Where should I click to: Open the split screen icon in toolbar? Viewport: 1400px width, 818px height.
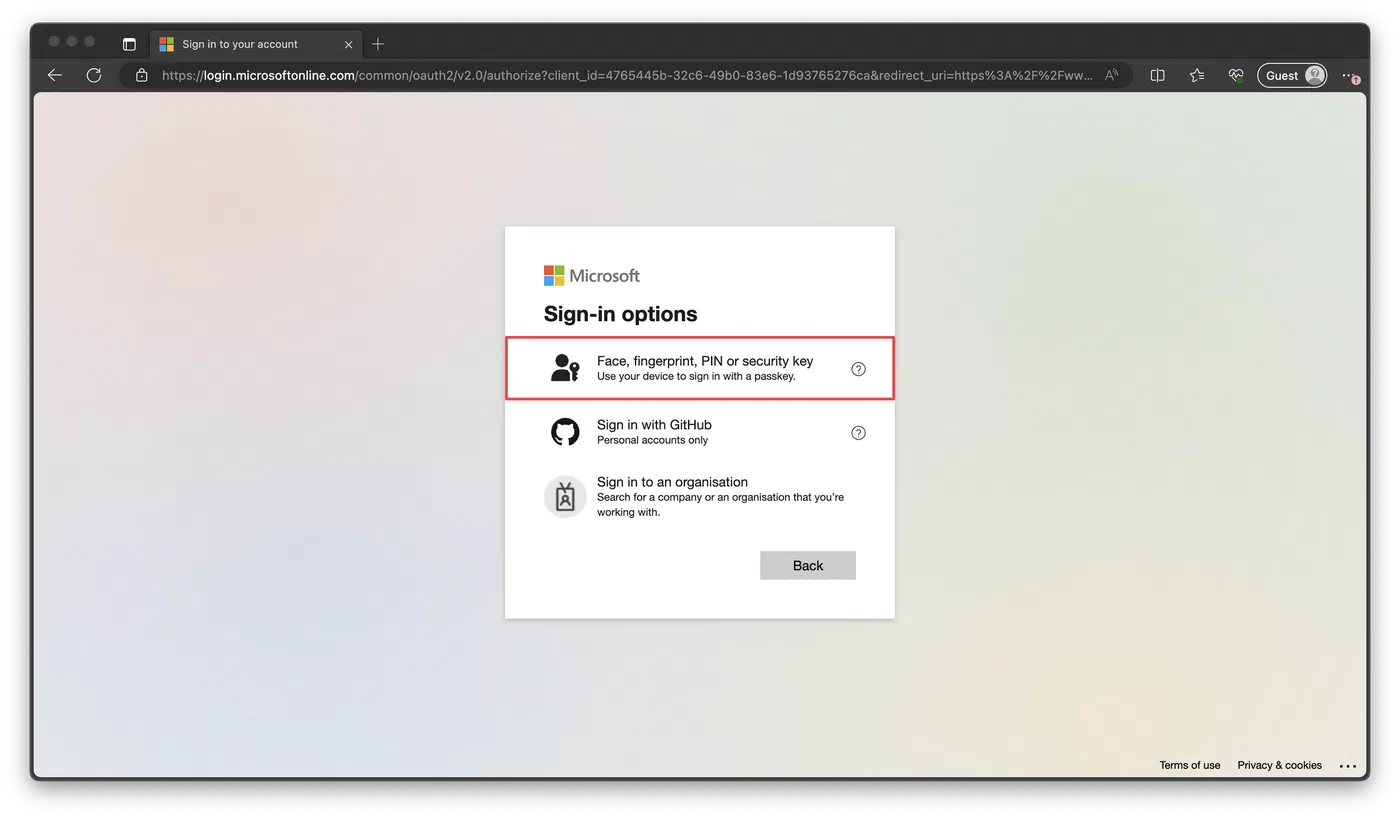(x=1158, y=75)
